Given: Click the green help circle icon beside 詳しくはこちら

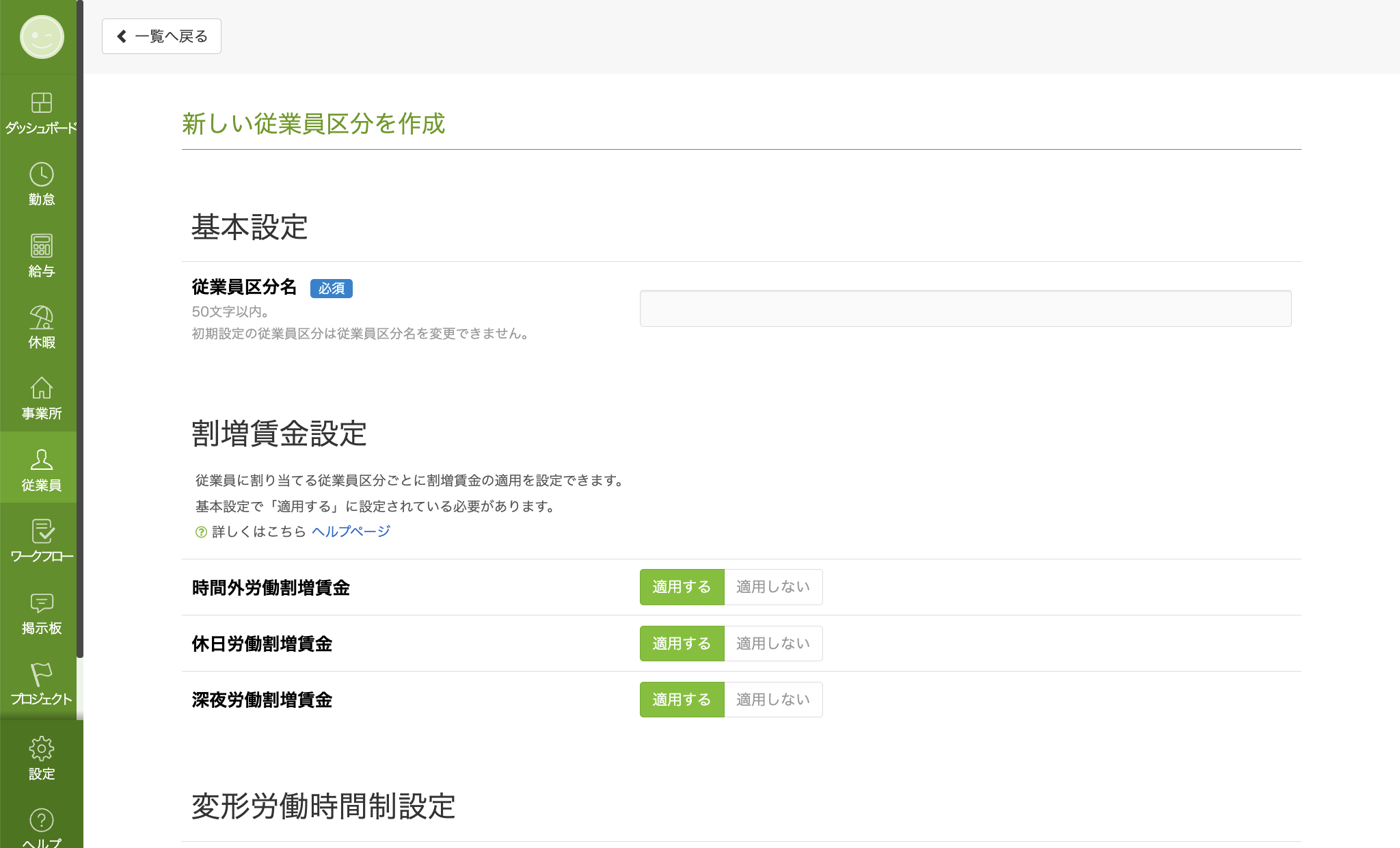Looking at the screenshot, I should point(201,532).
